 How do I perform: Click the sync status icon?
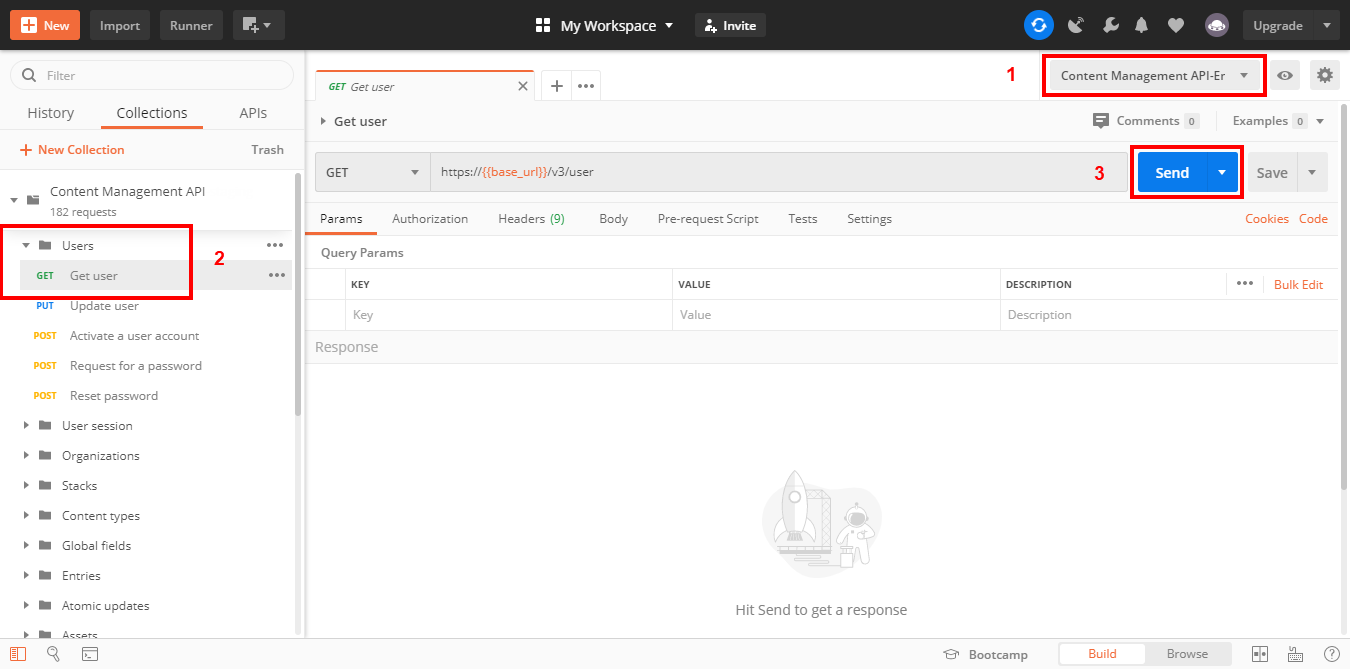[x=1039, y=25]
